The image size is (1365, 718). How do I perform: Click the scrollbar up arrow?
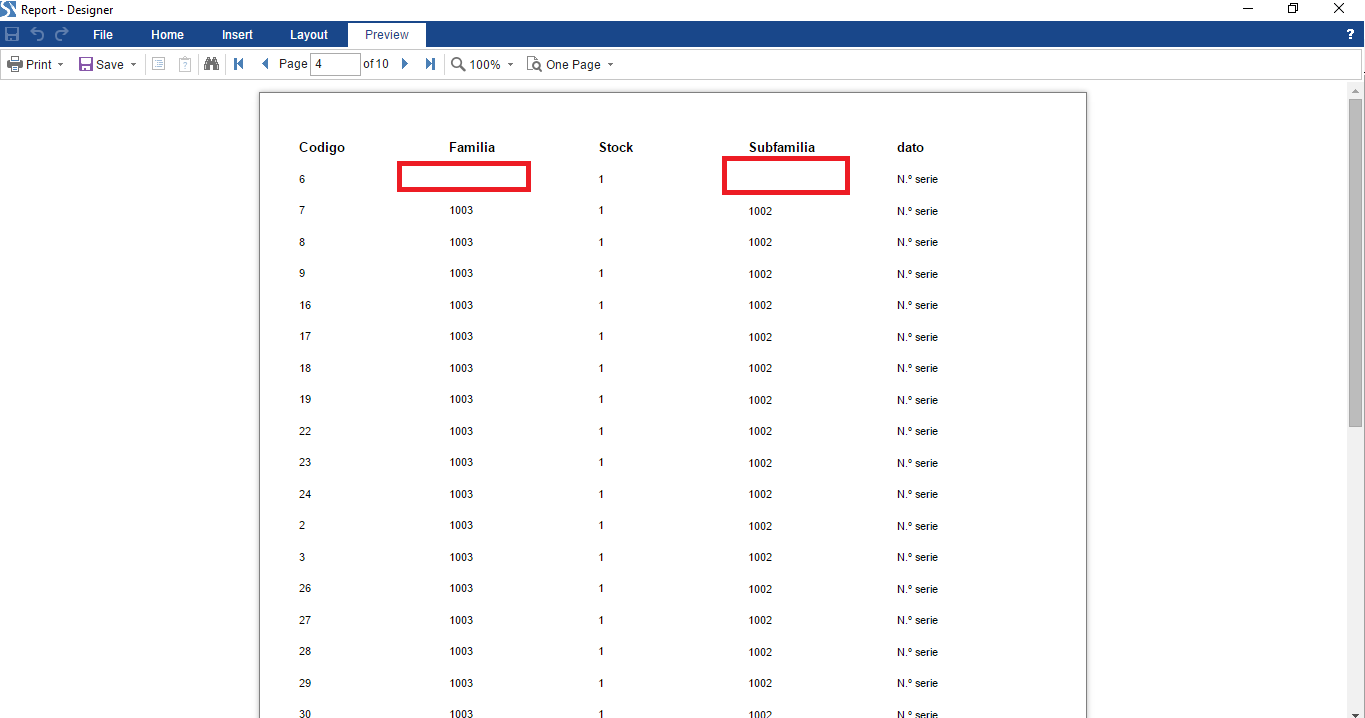tap(1355, 90)
